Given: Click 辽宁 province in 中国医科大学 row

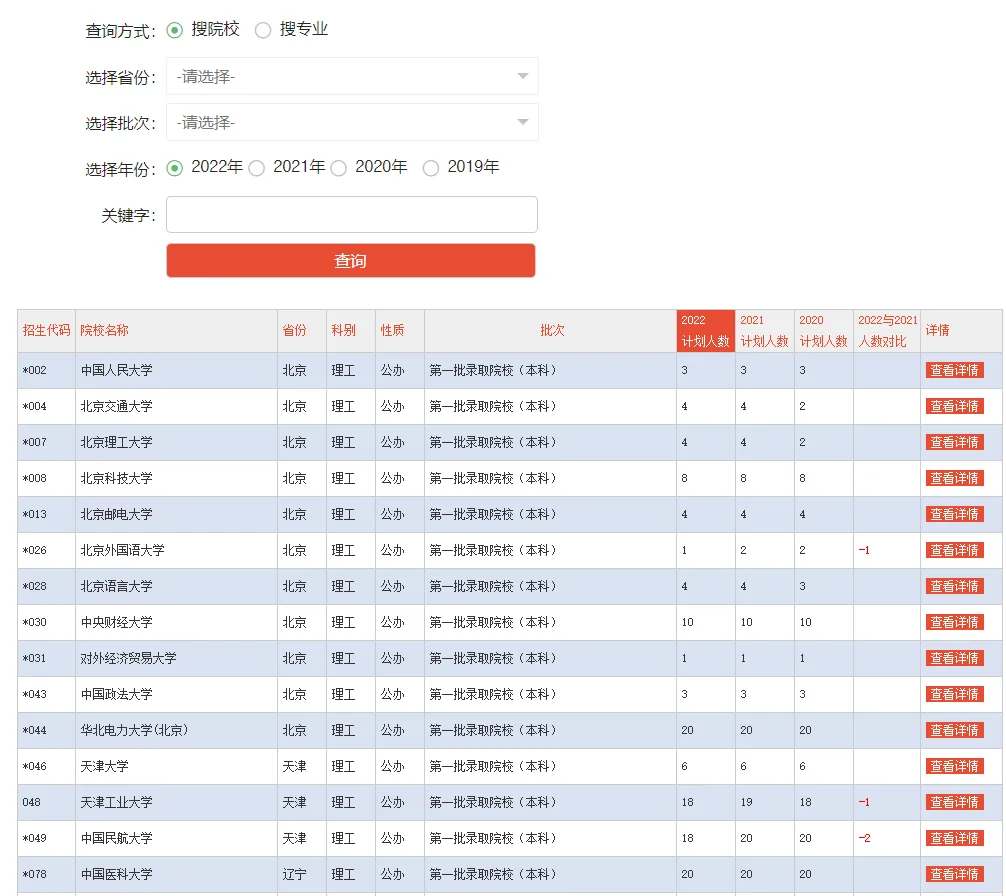Looking at the screenshot, I should tap(294, 874).
